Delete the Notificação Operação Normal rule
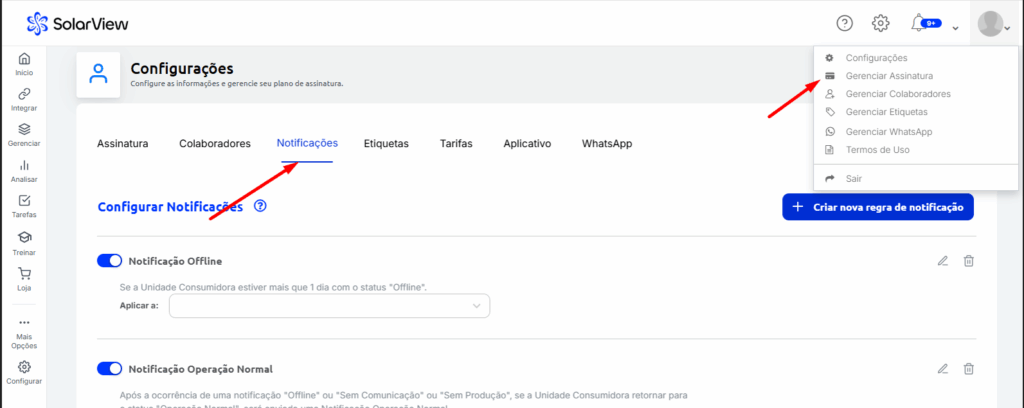The width and height of the screenshot is (1024, 408). pos(968,369)
